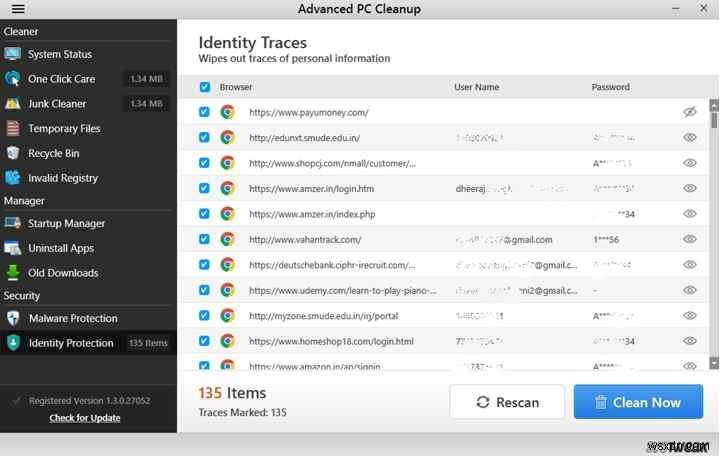Screen dimensions: 721x456
Task: Click the Old Downloads icon
Action: pyautogui.click(x=13, y=273)
